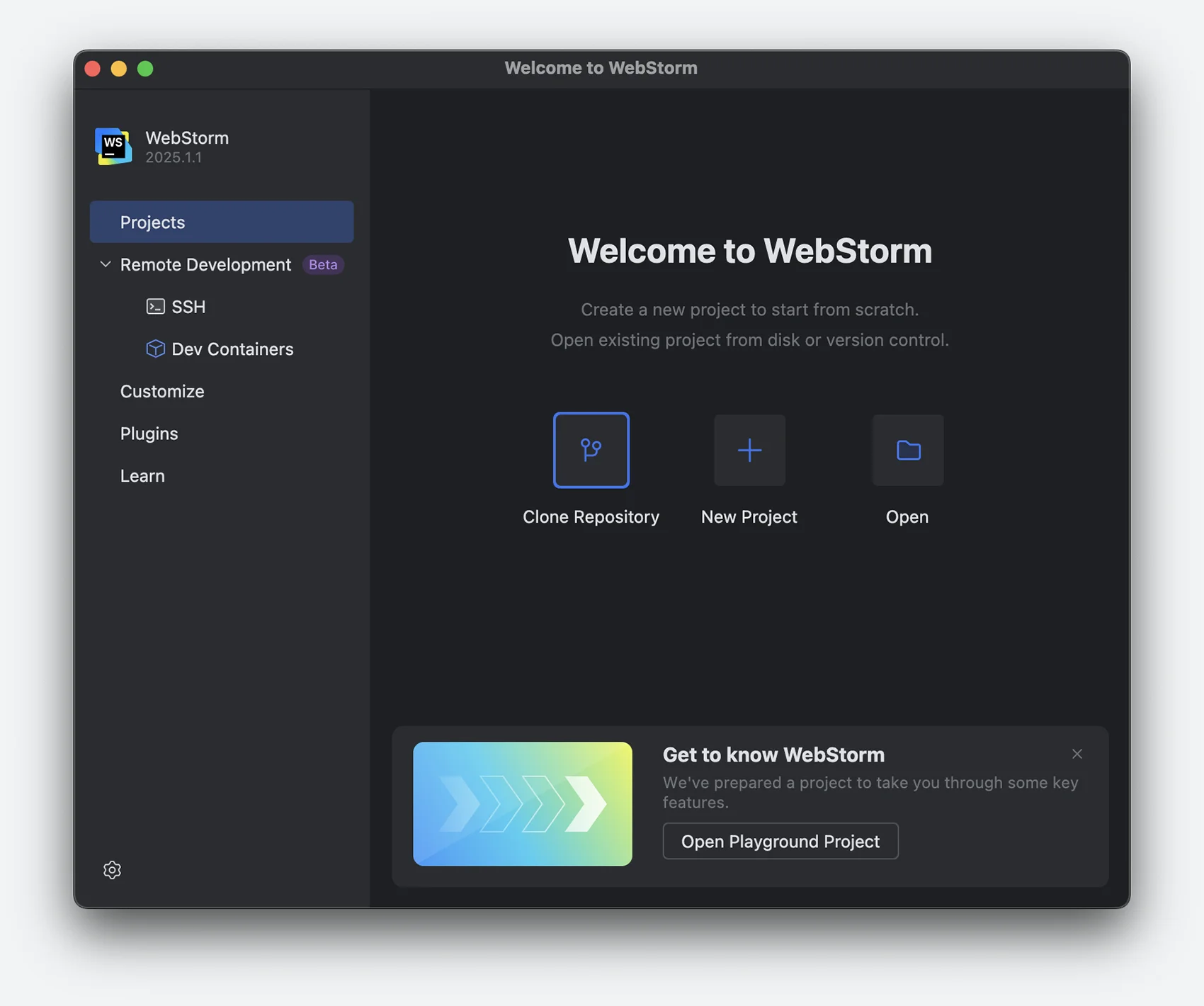Click the New Project label text
The height and width of the screenshot is (1006, 1204).
(749, 517)
